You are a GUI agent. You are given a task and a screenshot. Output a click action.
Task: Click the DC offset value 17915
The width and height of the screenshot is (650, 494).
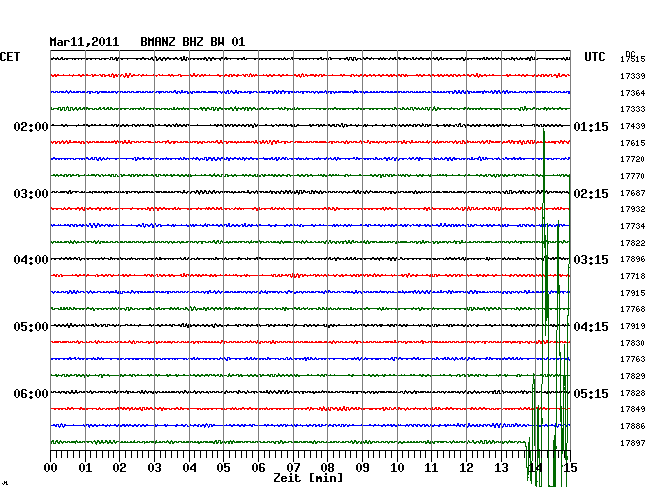click(x=633, y=293)
